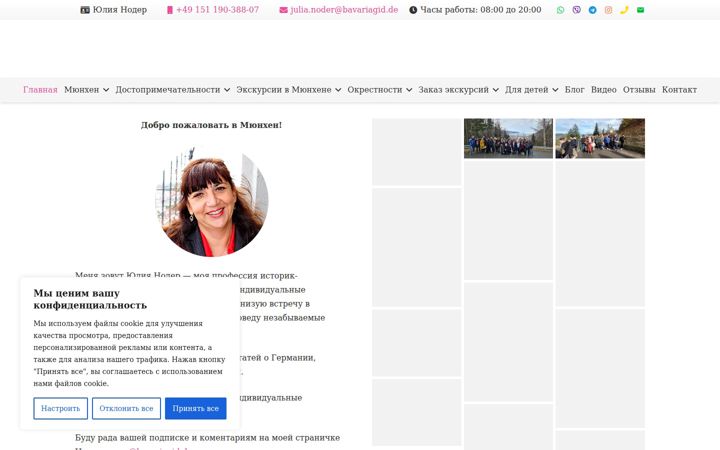Click the round portrait photo of the guide
The width and height of the screenshot is (720, 450).
tap(212, 202)
